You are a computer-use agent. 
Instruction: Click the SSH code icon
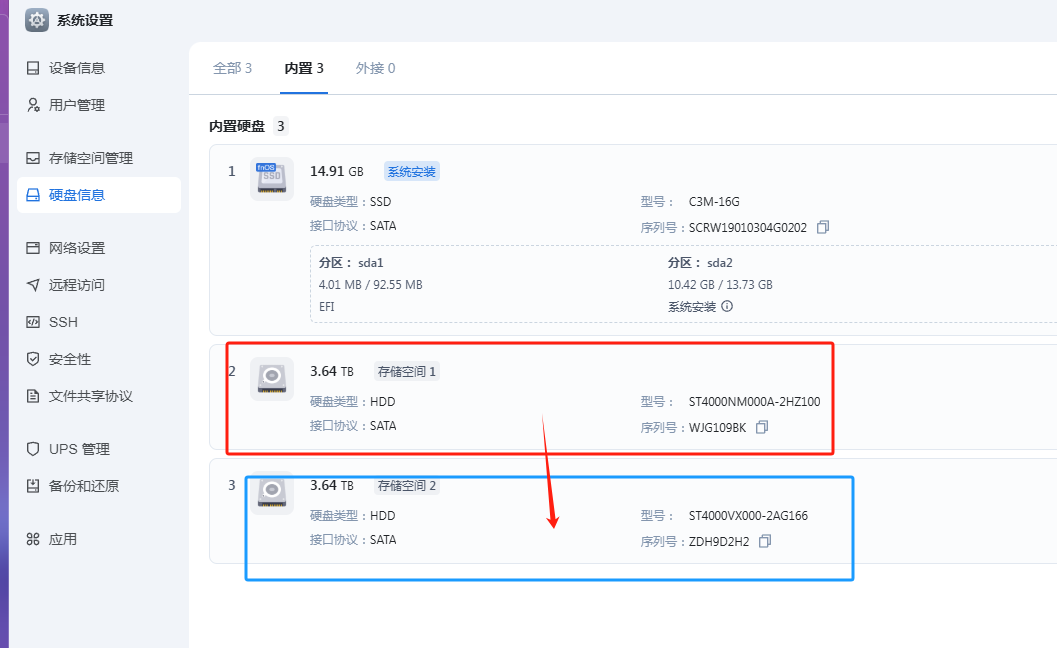click(33, 322)
